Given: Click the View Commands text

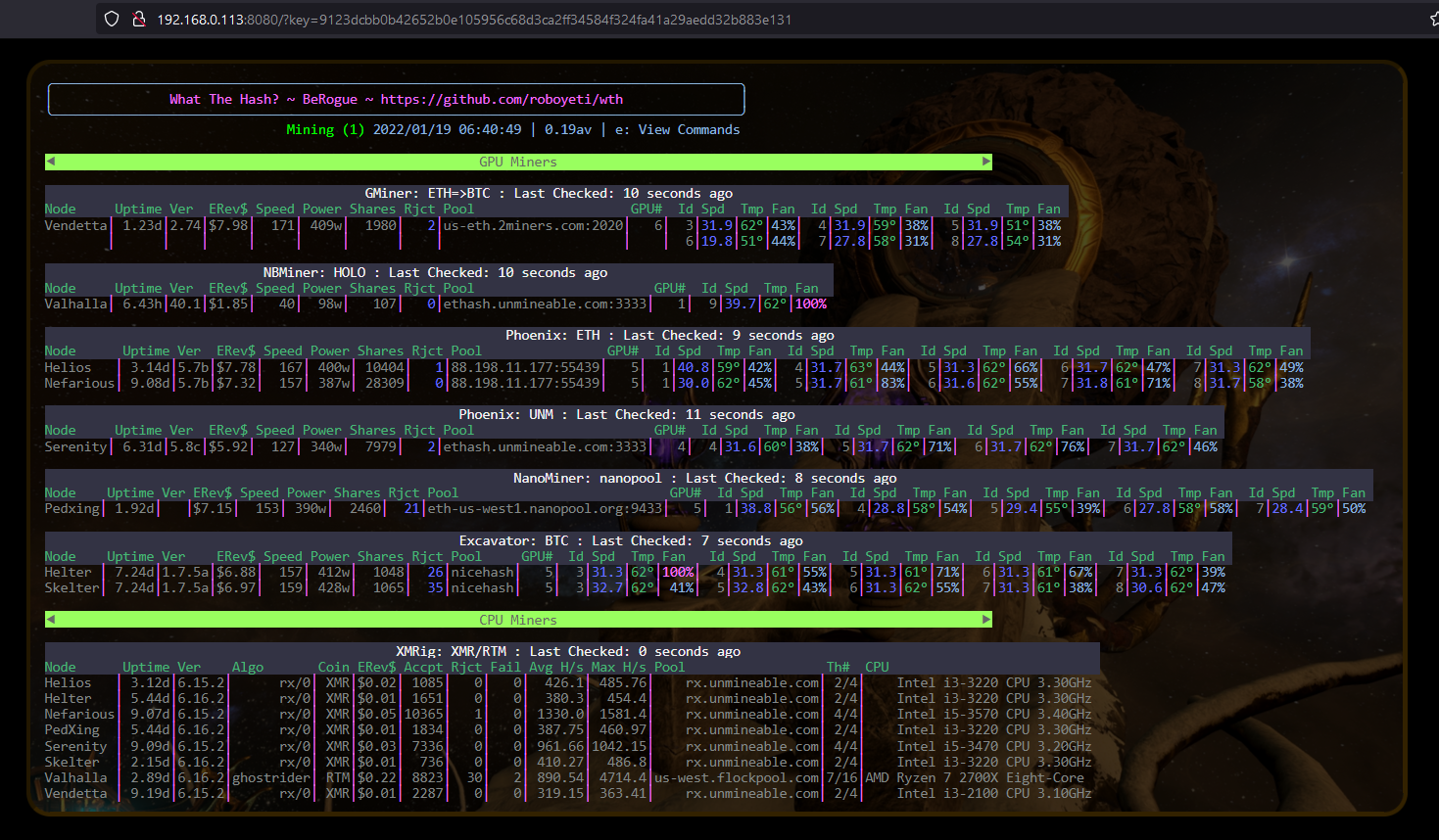Looking at the screenshot, I should 689,129.
